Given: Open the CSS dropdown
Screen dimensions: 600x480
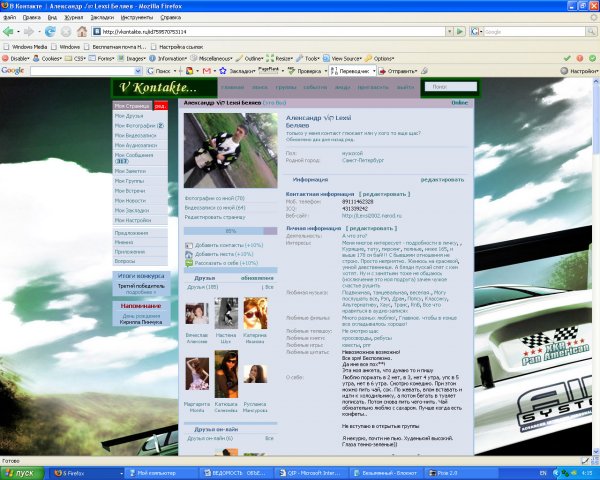Looking at the screenshot, I should point(75,58).
